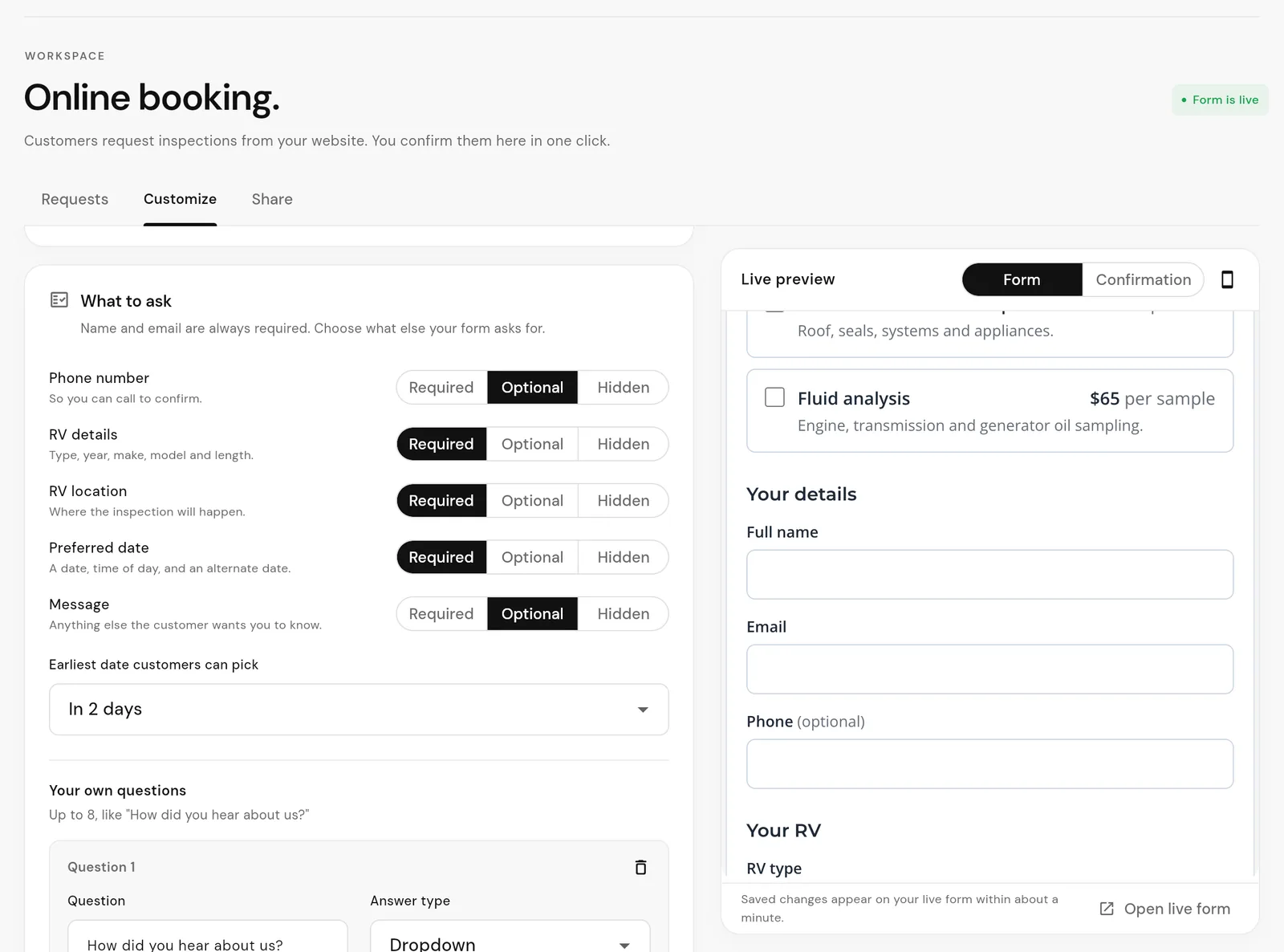Set RV details to Hidden
The image size is (1284, 952).
point(624,444)
